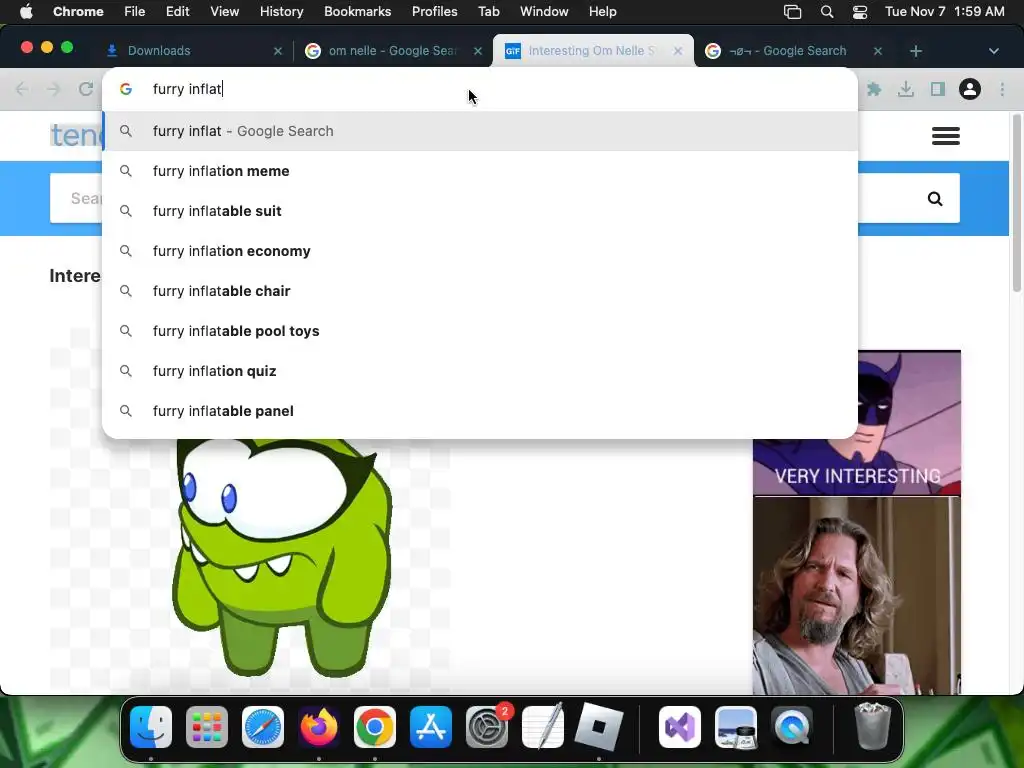This screenshot has height=768, width=1024.
Task: Close the Interesting Om Nelle tab
Action: 678,51
